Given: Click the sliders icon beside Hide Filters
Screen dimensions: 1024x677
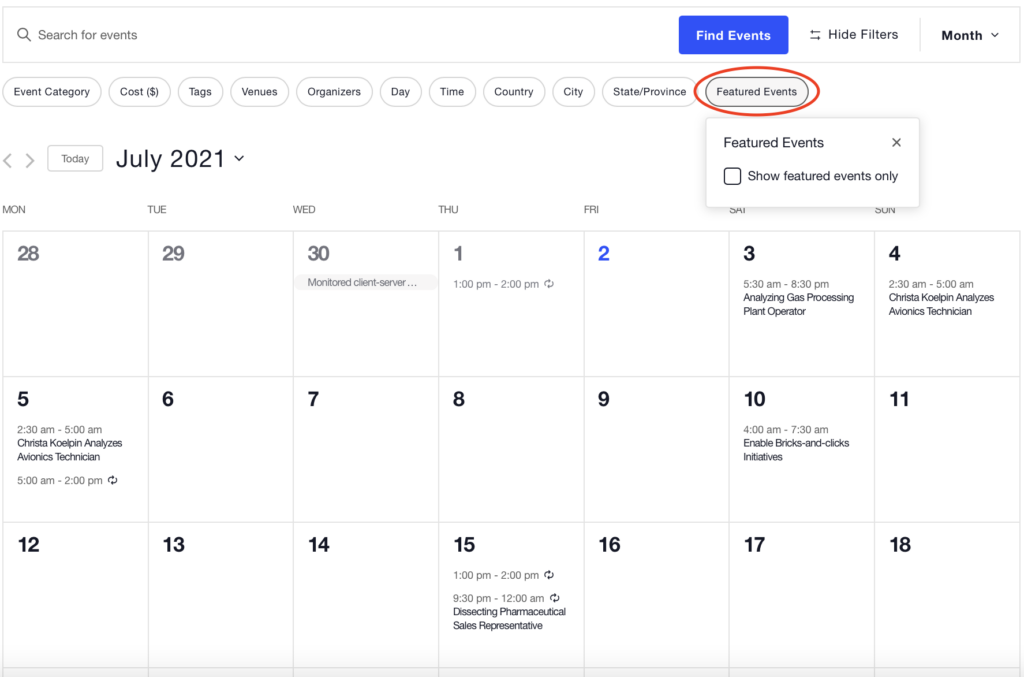Looking at the screenshot, I should pos(815,34).
